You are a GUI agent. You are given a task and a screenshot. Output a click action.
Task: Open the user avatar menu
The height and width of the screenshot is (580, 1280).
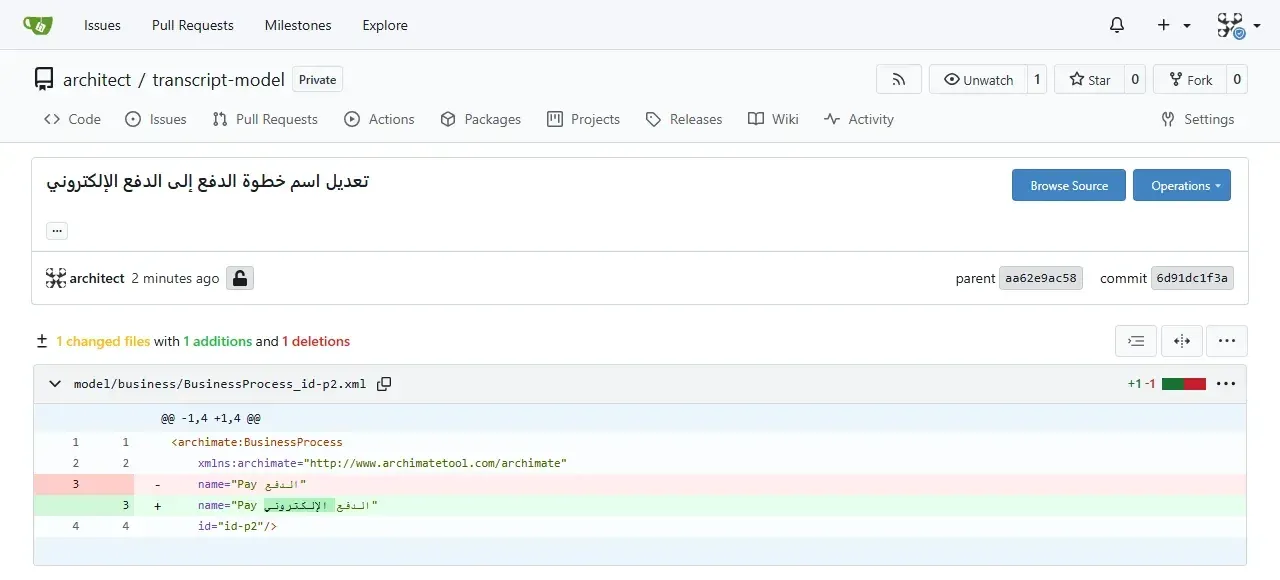pos(1238,25)
